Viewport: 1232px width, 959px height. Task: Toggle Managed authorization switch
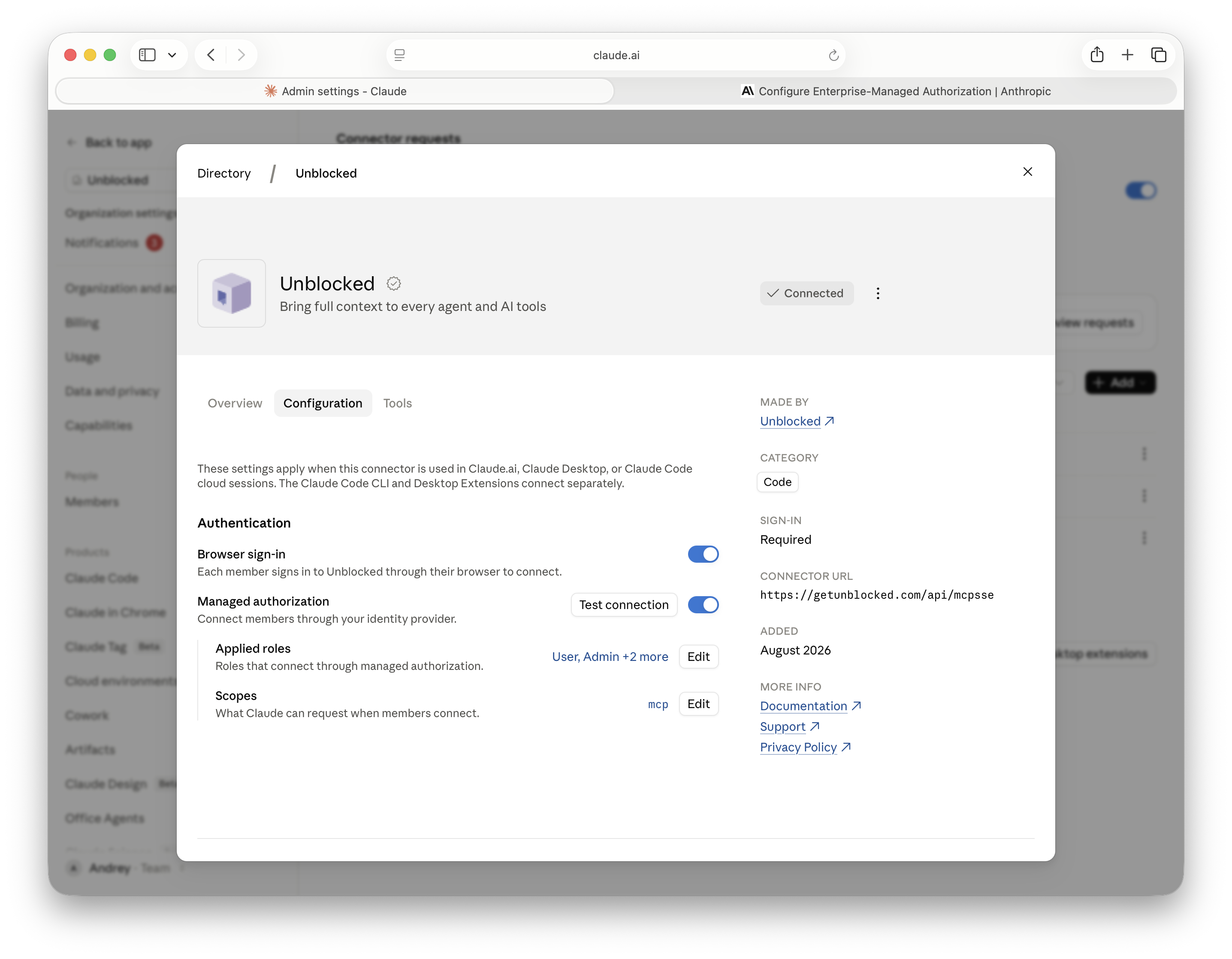703,605
